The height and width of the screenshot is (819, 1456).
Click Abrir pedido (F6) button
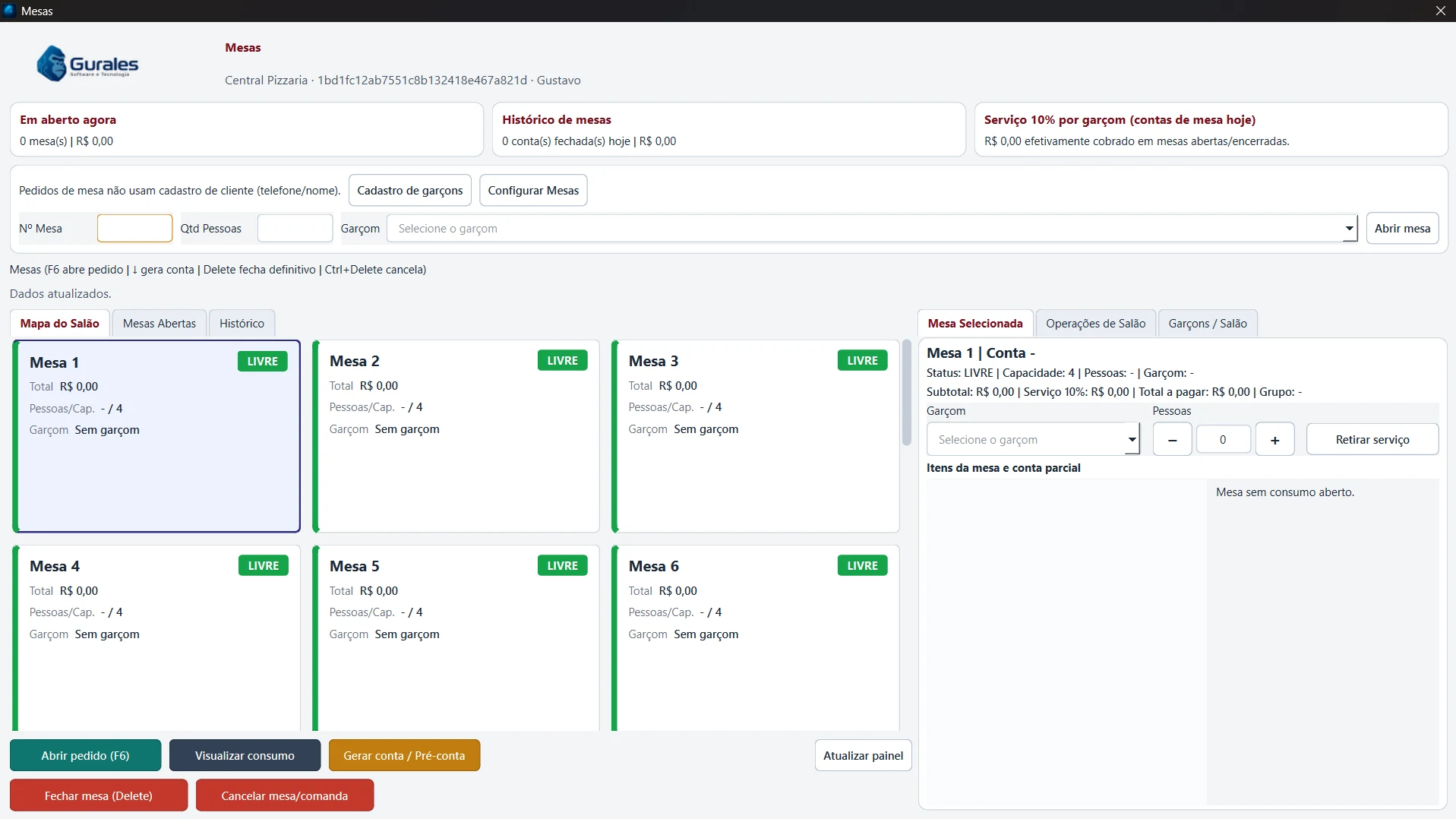(85, 755)
